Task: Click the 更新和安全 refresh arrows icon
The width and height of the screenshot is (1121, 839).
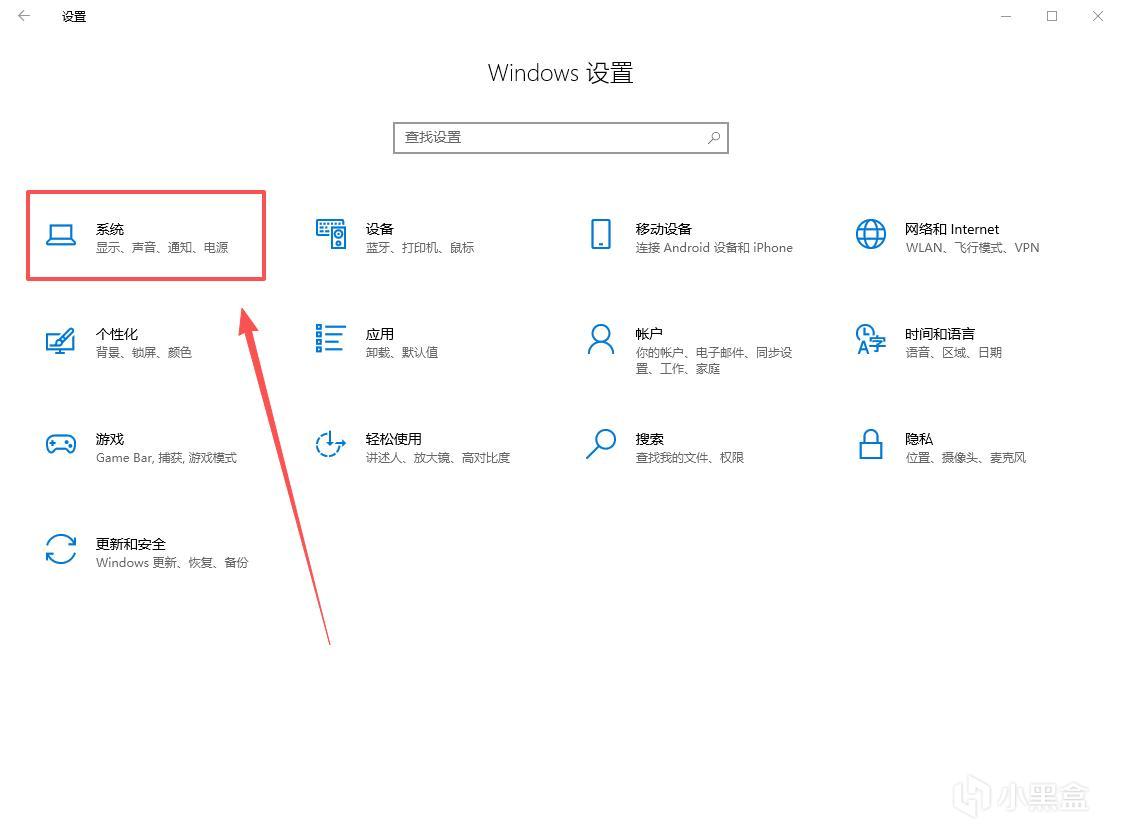Action: 61,549
